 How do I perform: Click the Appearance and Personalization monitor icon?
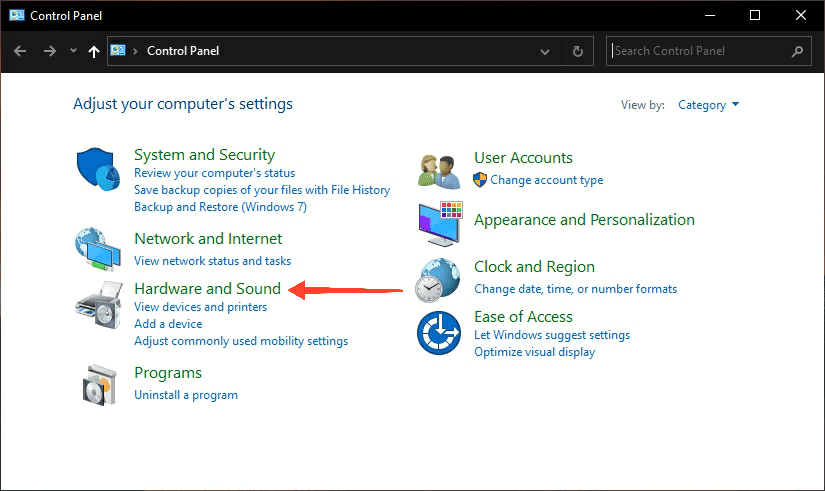[x=440, y=224]
